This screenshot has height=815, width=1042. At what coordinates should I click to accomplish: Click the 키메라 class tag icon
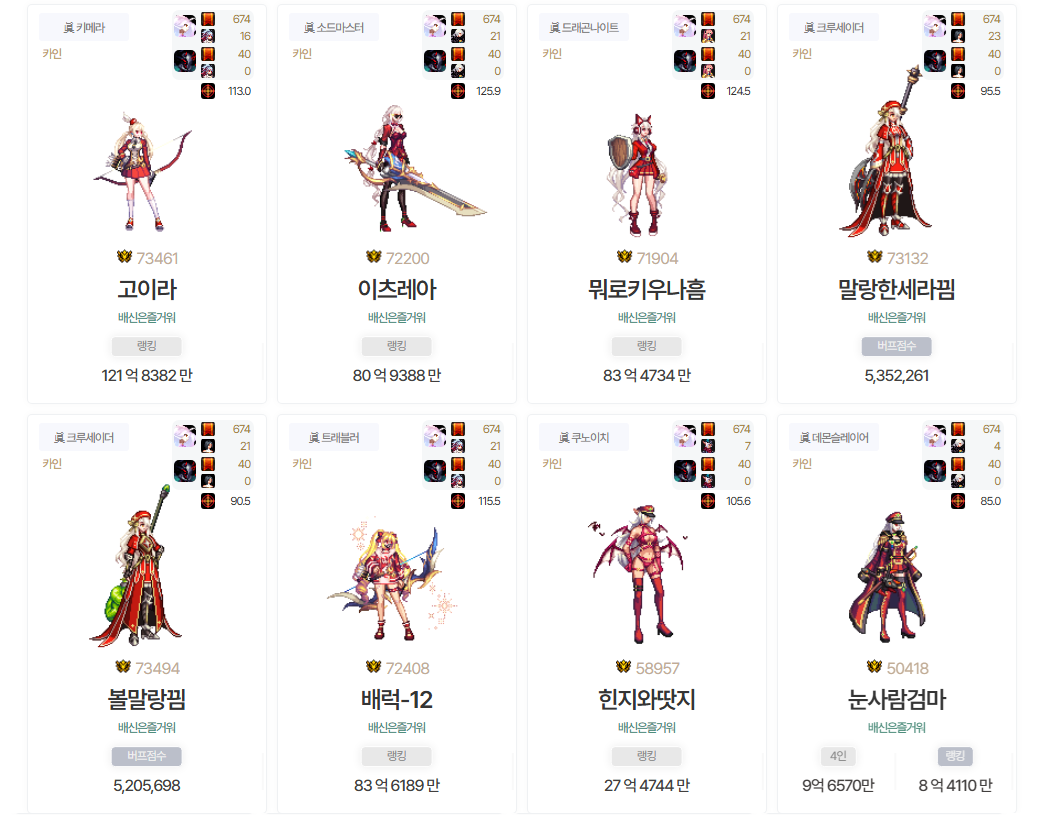click(x=68, y=28)
